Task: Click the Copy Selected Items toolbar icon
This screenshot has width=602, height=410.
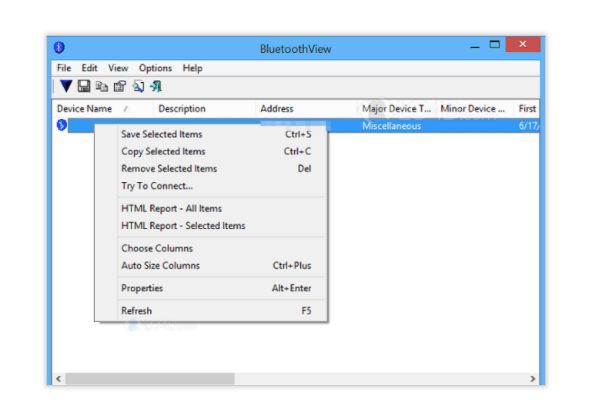Action: tap(101, 86)
